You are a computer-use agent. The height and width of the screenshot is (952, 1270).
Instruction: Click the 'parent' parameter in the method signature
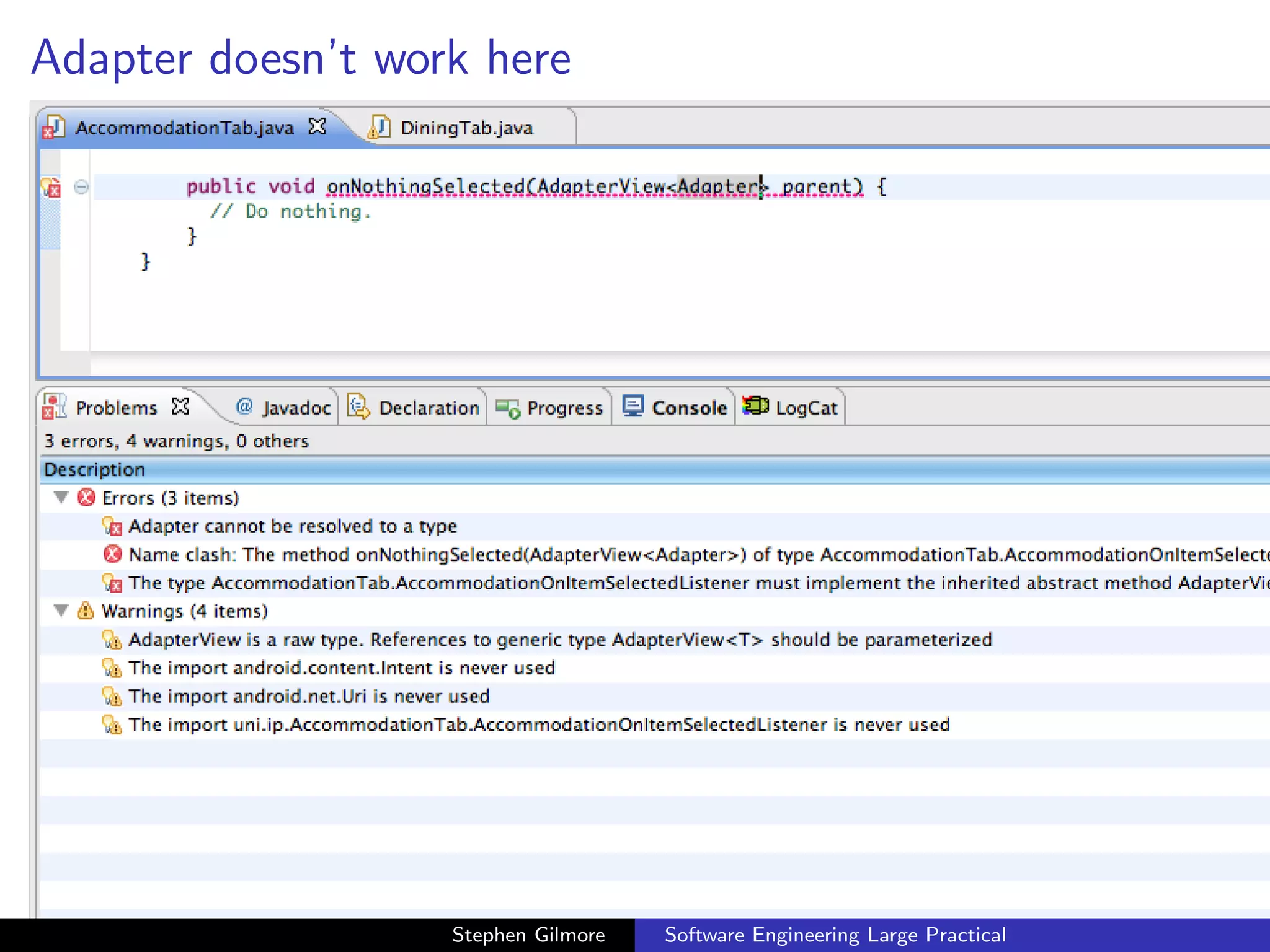click(817, 186)
